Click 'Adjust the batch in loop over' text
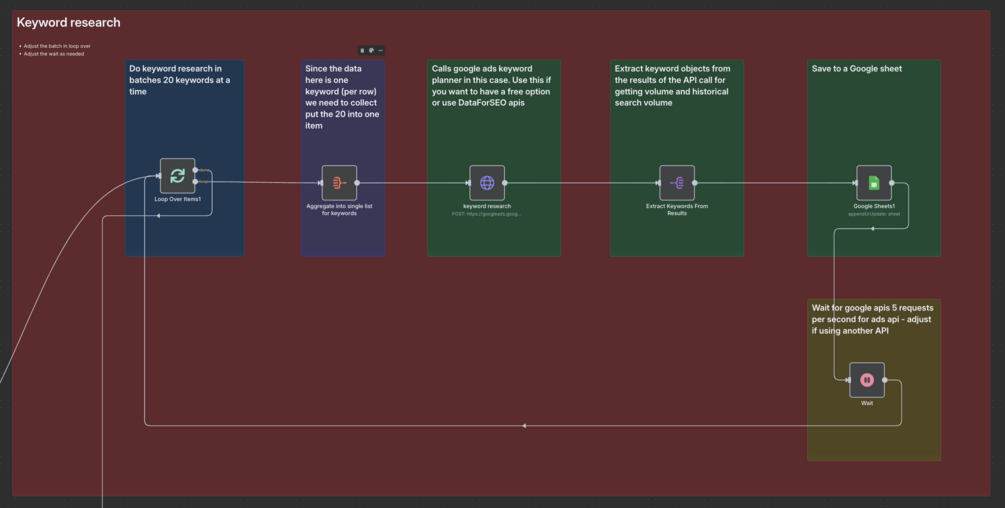Screen dimensions: 1005x508 [57, 46]
